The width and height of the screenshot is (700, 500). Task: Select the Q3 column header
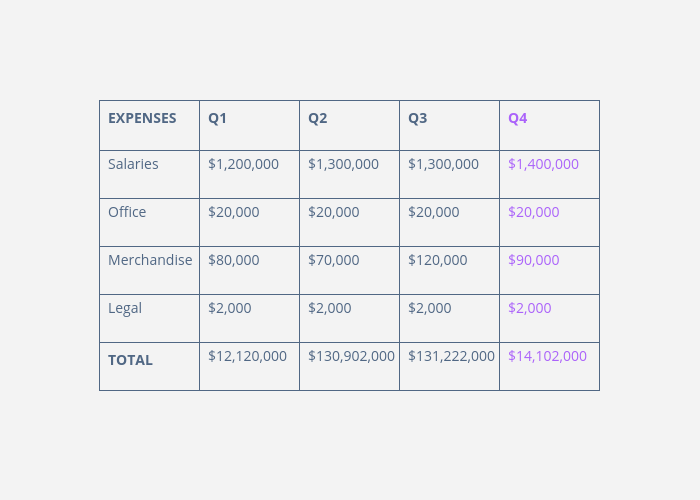418,118
